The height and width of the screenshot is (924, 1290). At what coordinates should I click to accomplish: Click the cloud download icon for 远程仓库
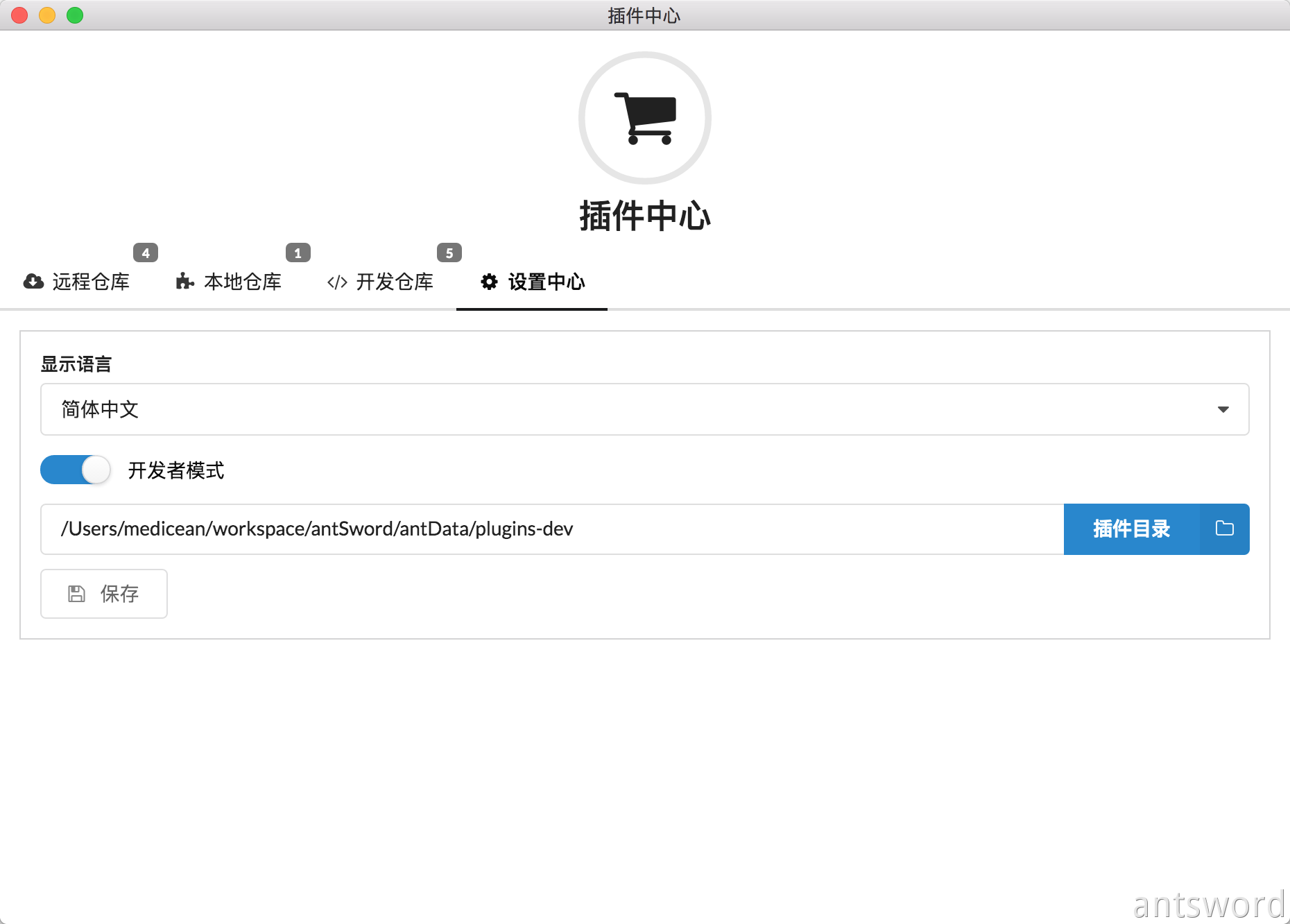(33, 282)
